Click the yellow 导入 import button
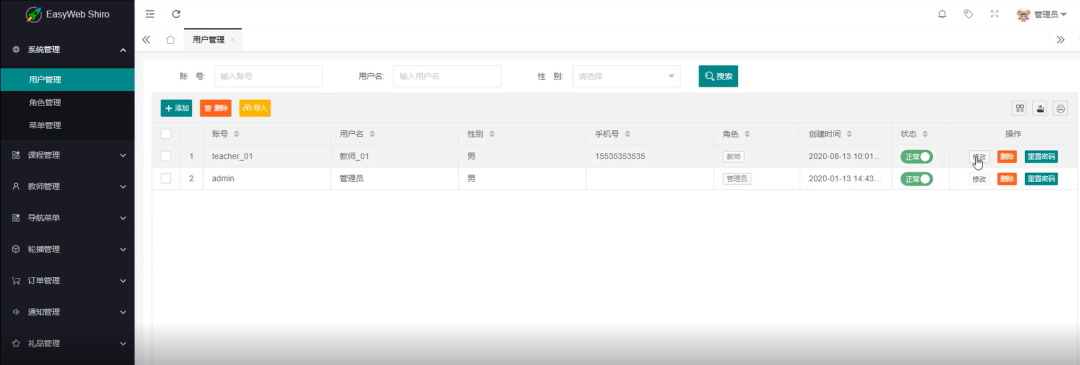 pos(255,108)
